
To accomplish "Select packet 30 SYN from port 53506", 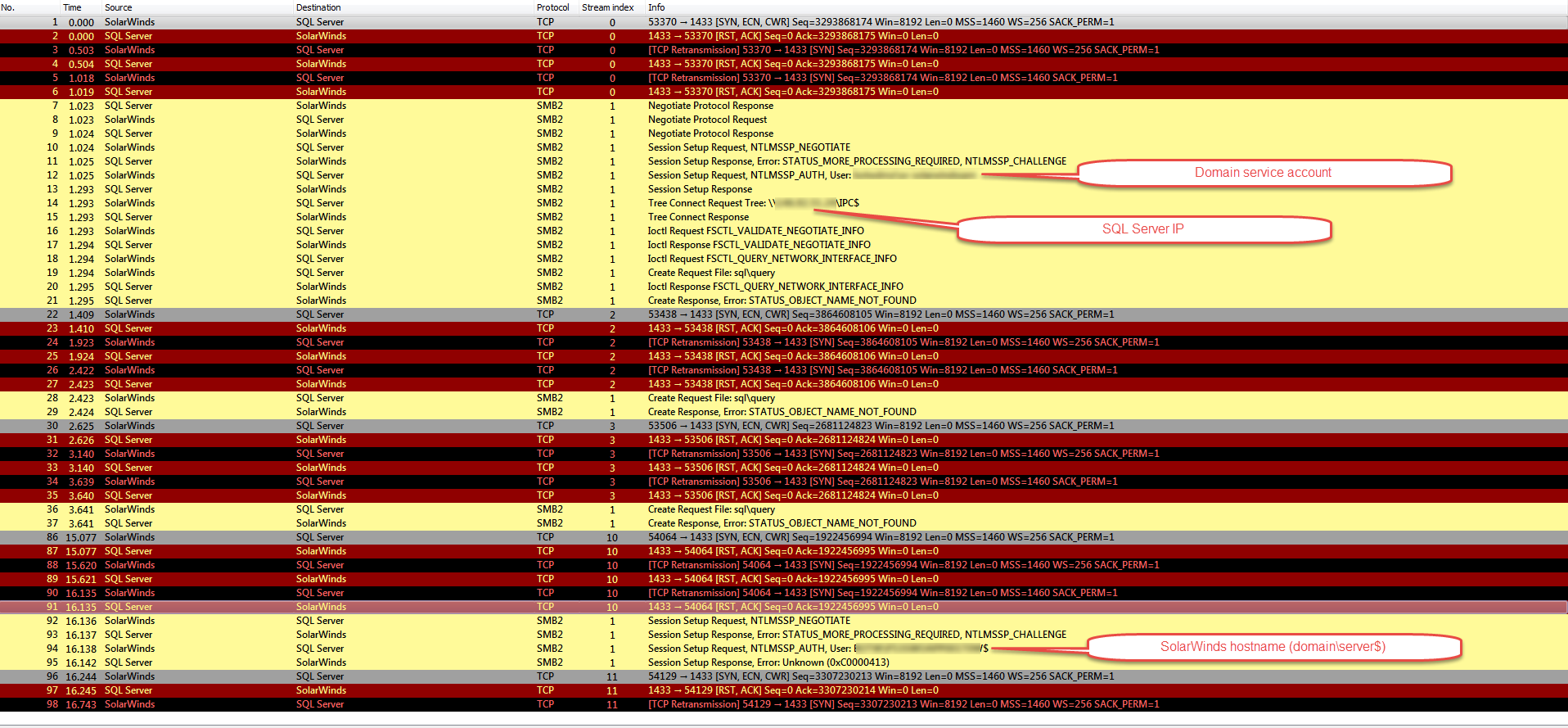I will point(784,426).
